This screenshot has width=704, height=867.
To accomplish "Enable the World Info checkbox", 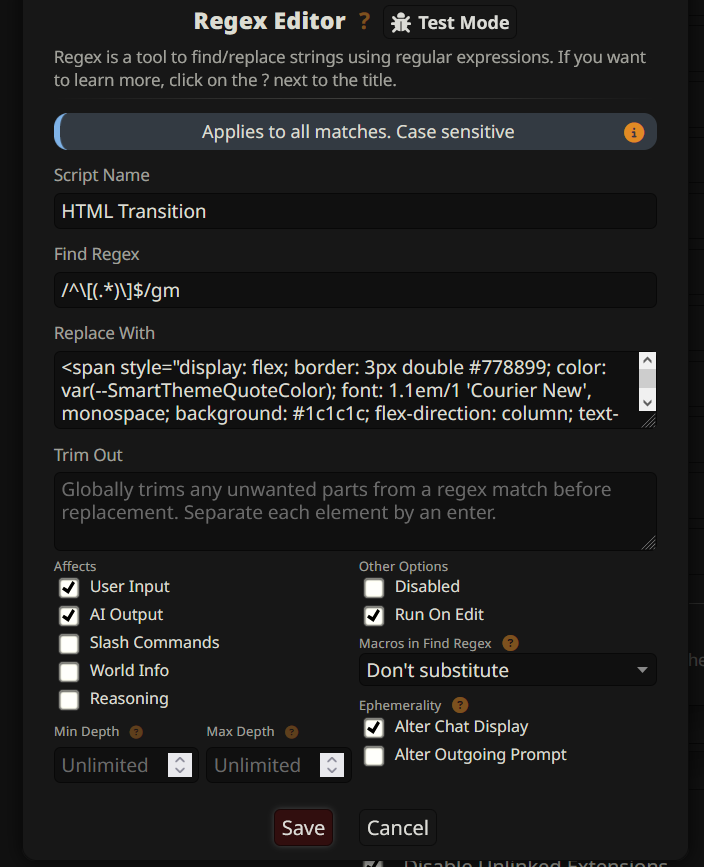I will [69, 671].
